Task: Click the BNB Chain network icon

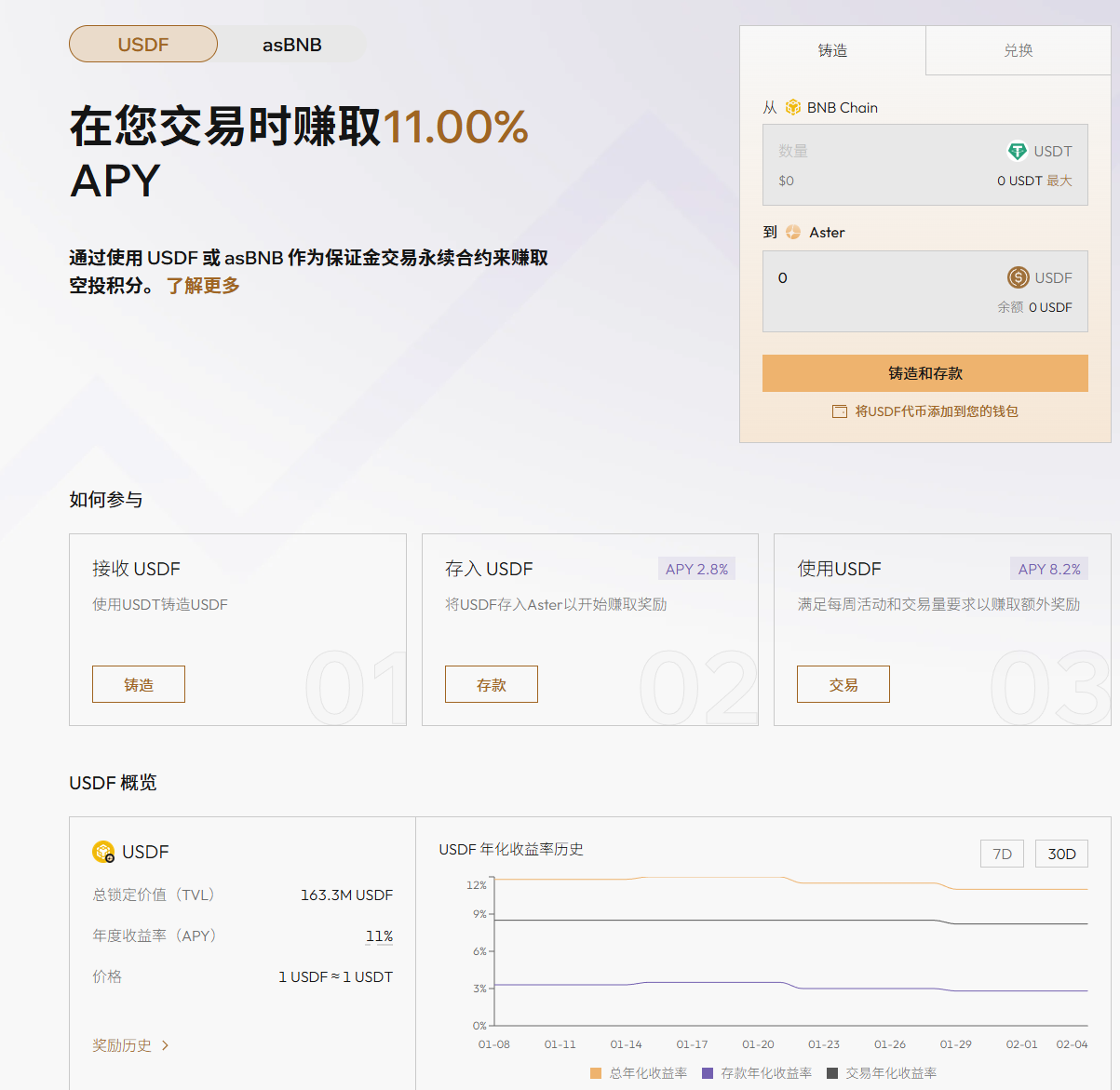Action: (793, 108)
